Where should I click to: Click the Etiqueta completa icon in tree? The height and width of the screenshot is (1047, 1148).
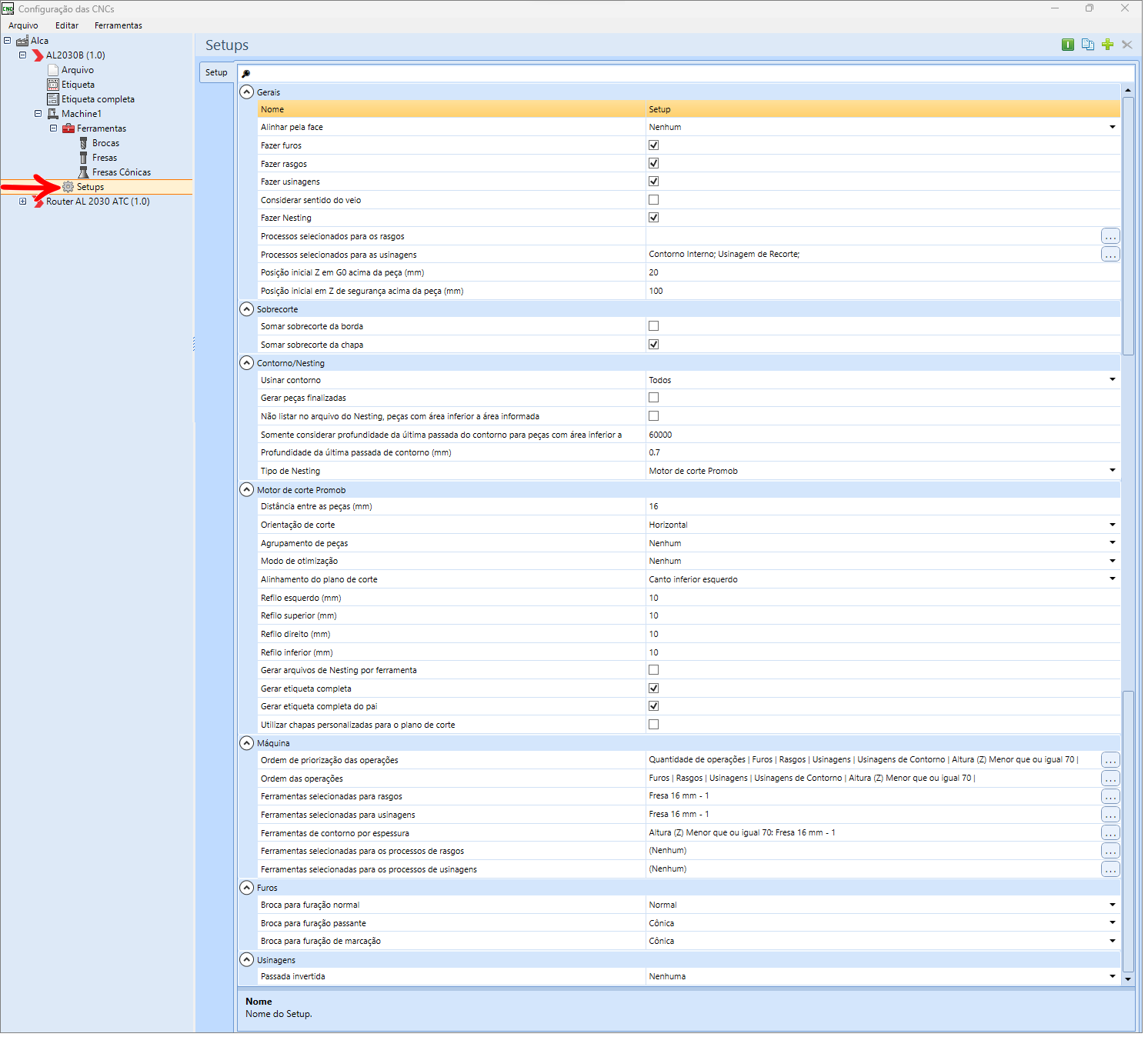[53, 99]
